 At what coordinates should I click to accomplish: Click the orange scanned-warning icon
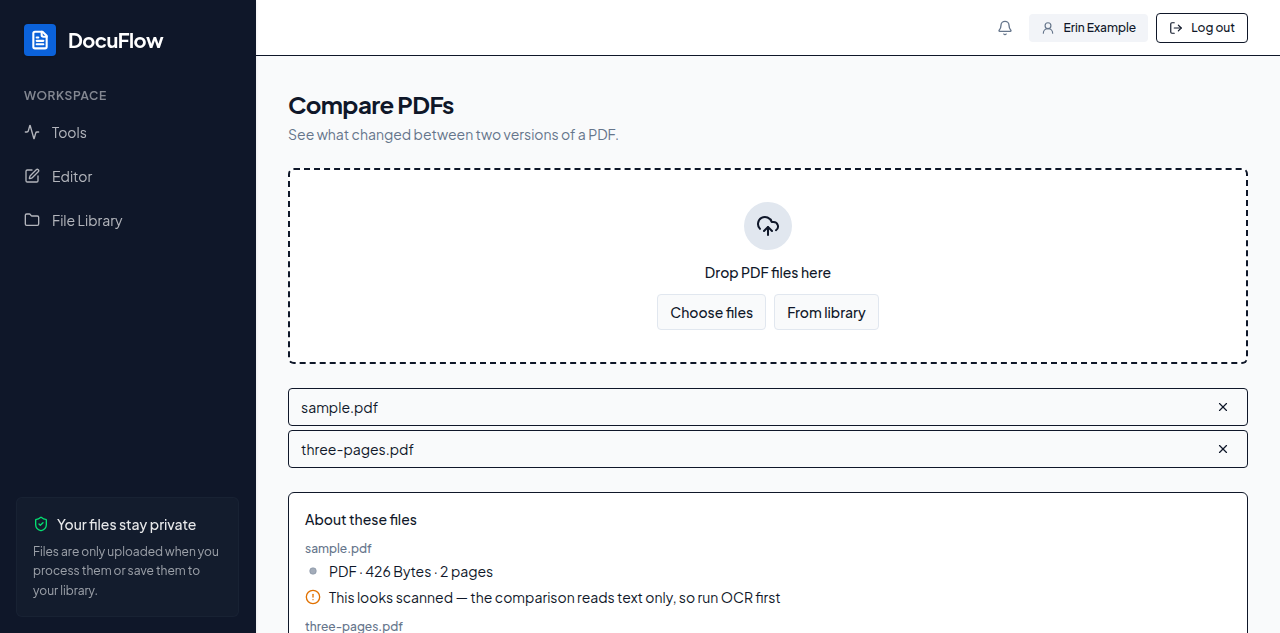(313, 597)
